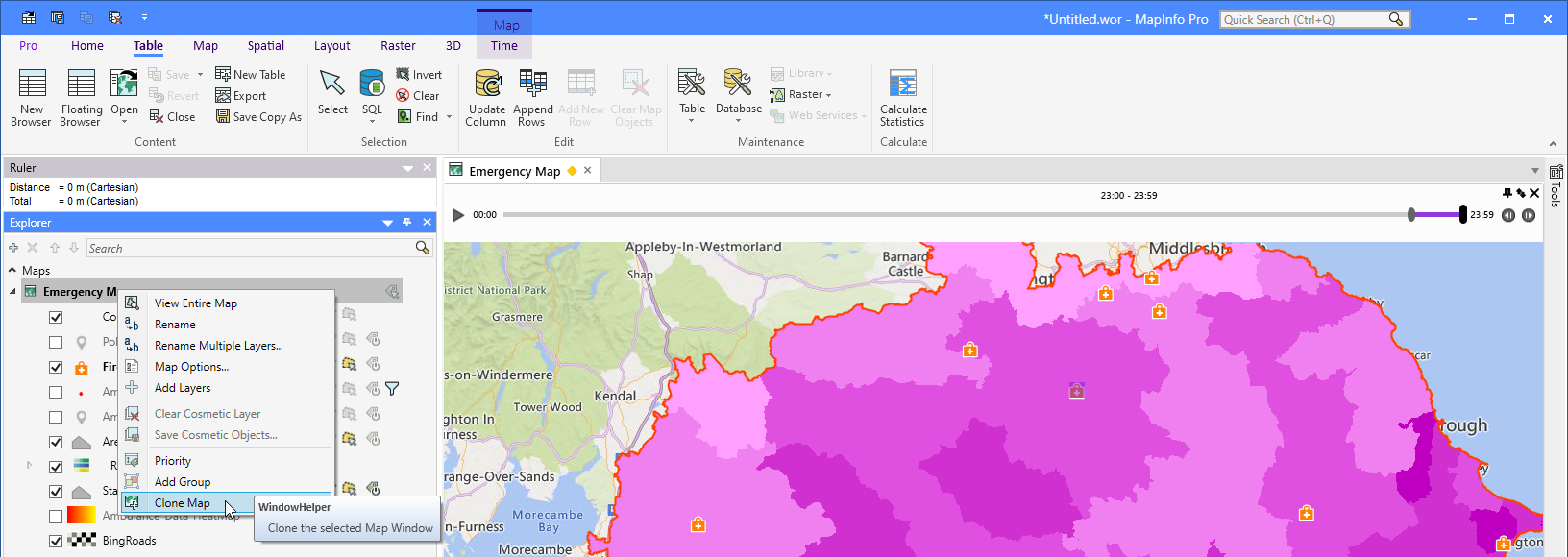Click Save Copy As

258,117
